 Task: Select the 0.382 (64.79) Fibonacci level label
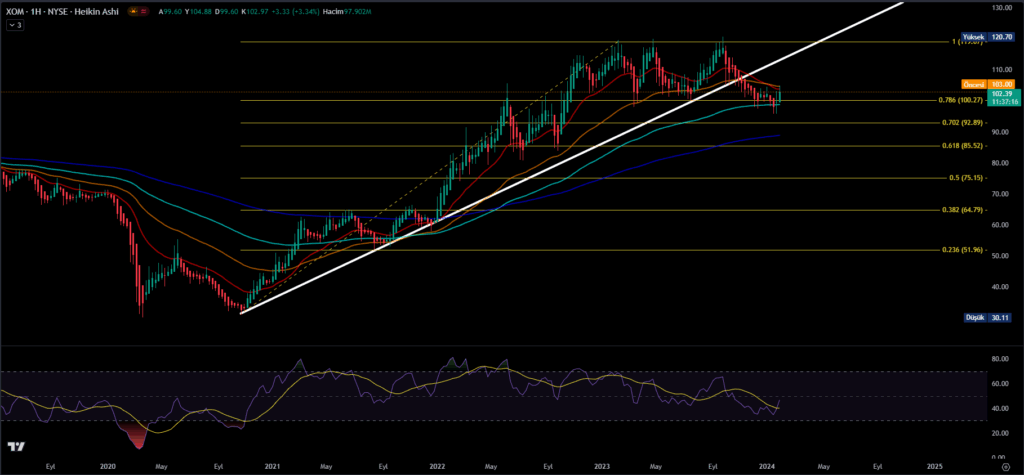click(963, 210)
